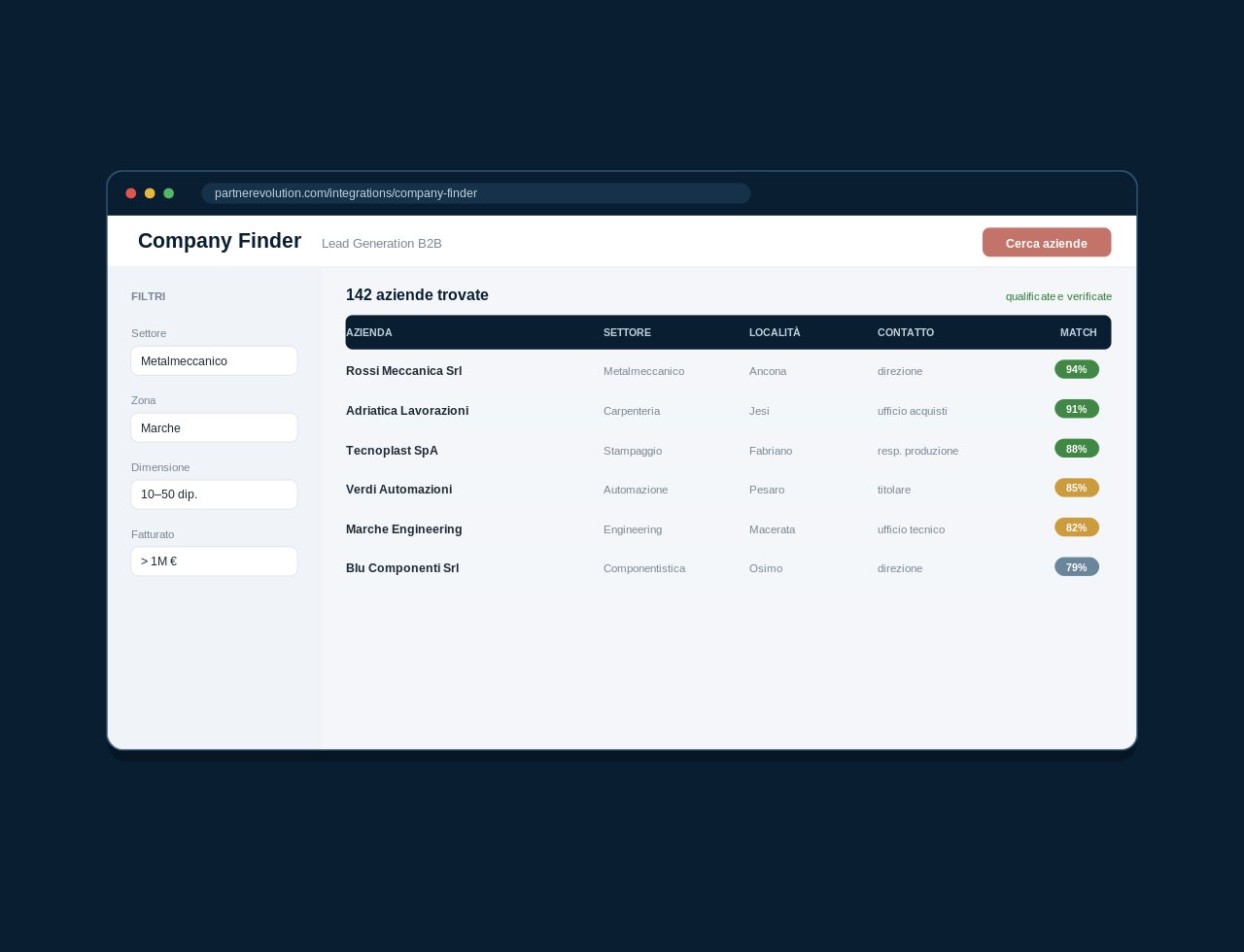Image resolution: width=1244 pixels, height=952 pixels.
Task: Click the Pesaro location cell
Action: [x=767, y=490]
